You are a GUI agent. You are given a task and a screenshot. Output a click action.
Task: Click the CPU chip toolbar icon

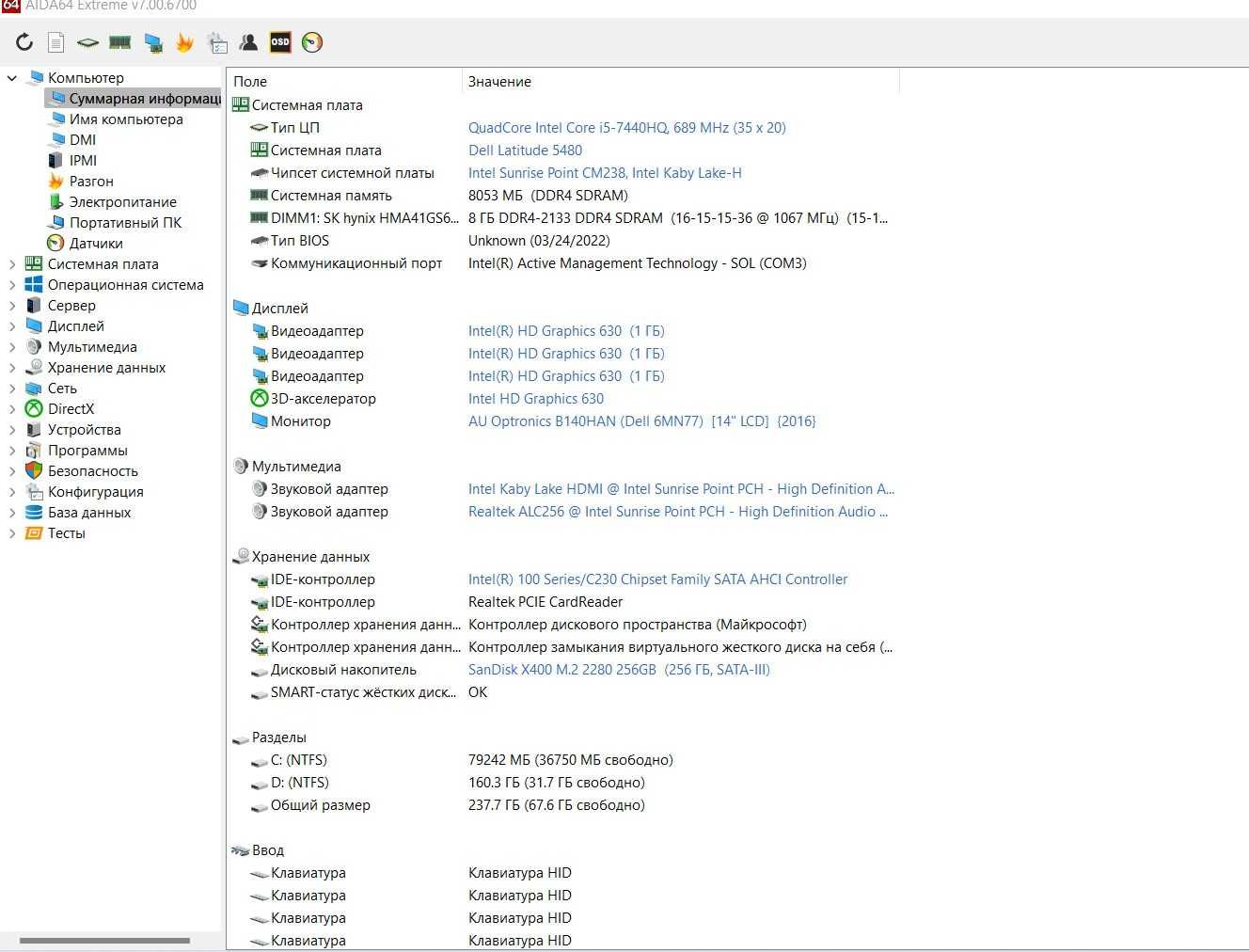point(87,41)
